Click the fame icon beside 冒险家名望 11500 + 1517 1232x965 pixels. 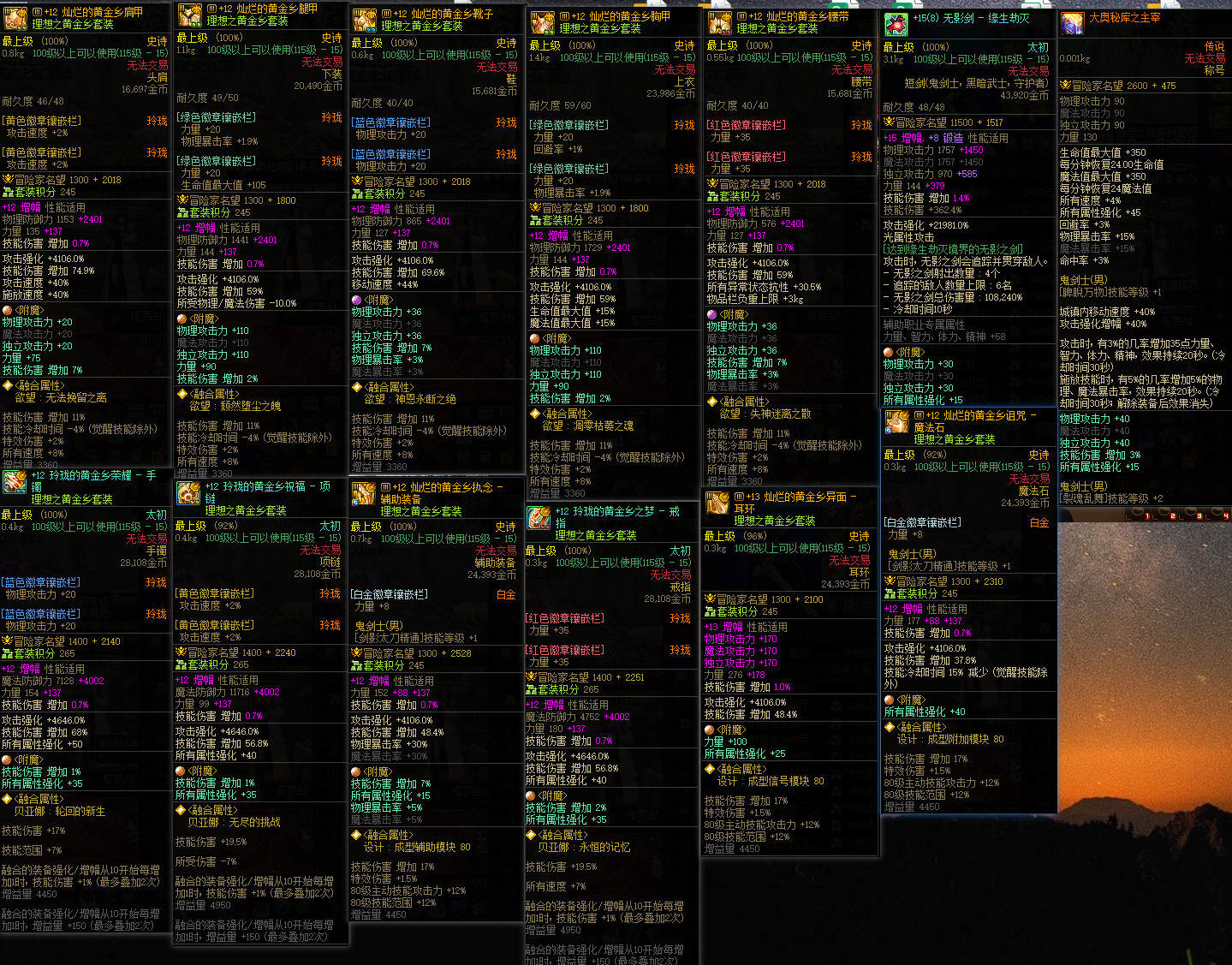[889, 122]
